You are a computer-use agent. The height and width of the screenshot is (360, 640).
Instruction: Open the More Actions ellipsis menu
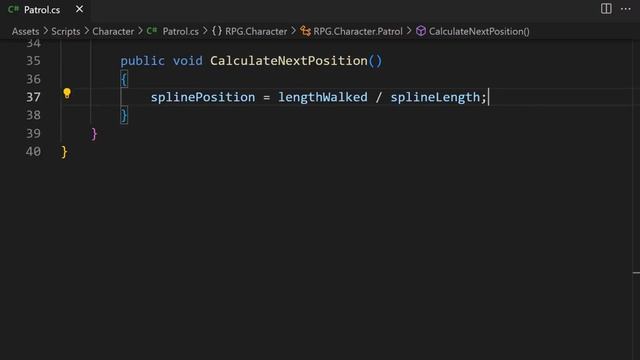pos(625,9)
